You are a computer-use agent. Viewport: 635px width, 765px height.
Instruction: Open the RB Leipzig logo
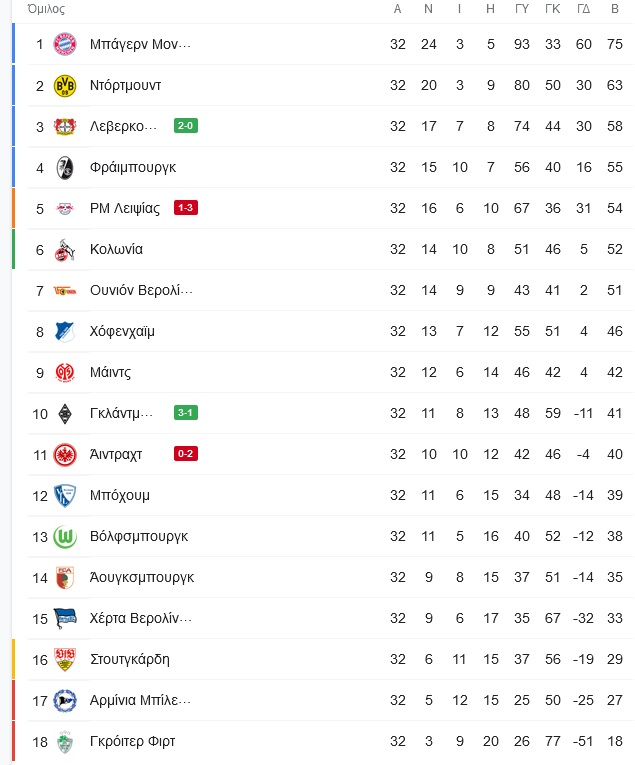click(64, 208)
